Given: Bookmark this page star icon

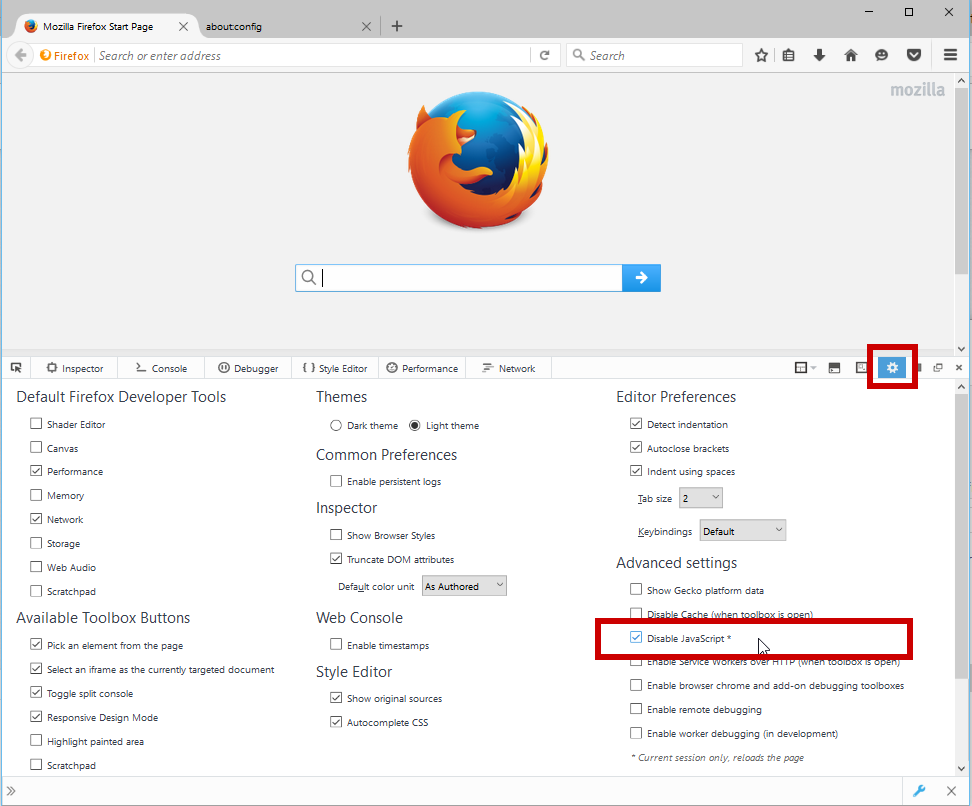Looking at the screenshot, I should point(761,55).
